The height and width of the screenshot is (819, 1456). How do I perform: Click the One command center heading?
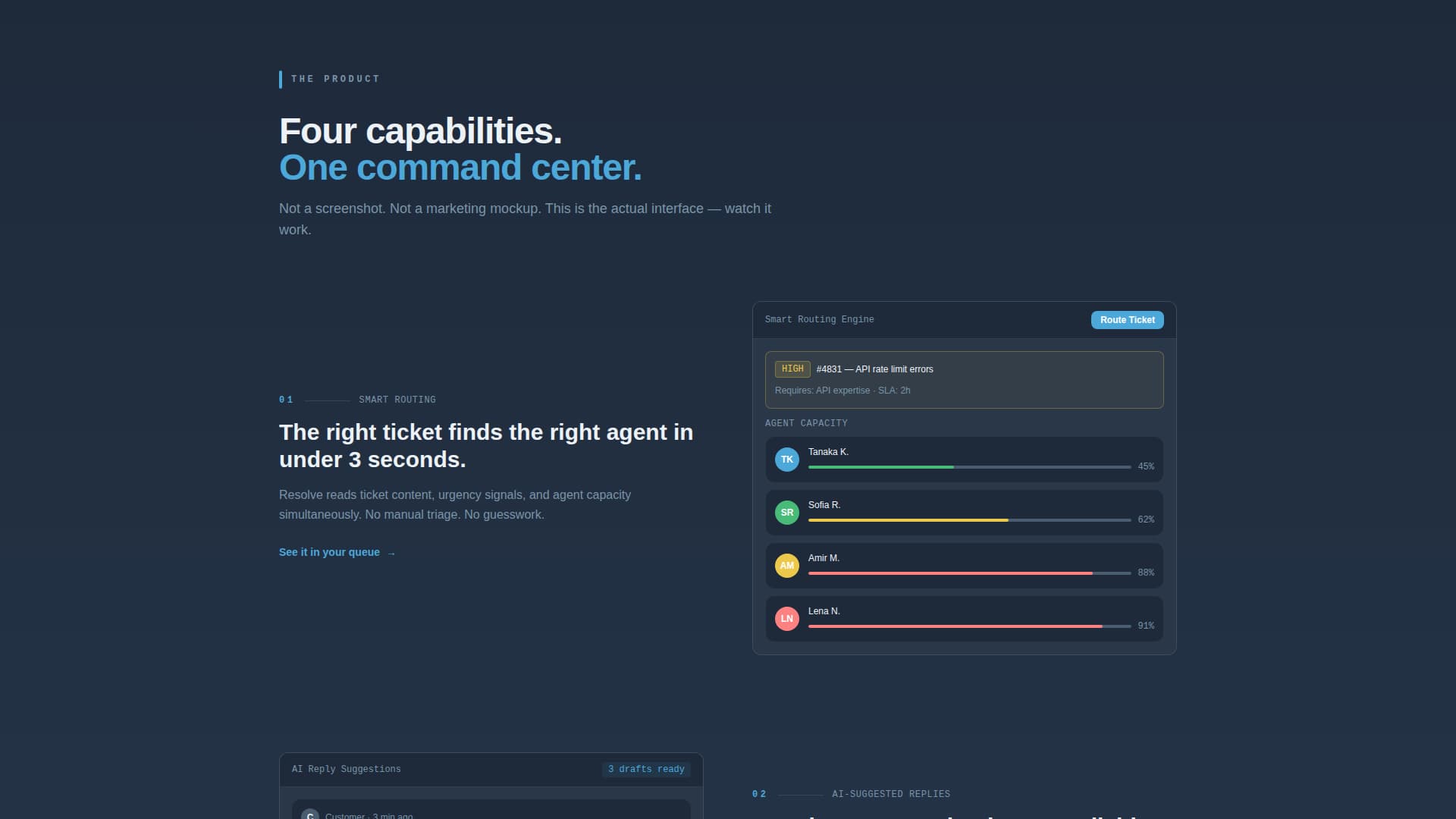click(x=460, y=168)
